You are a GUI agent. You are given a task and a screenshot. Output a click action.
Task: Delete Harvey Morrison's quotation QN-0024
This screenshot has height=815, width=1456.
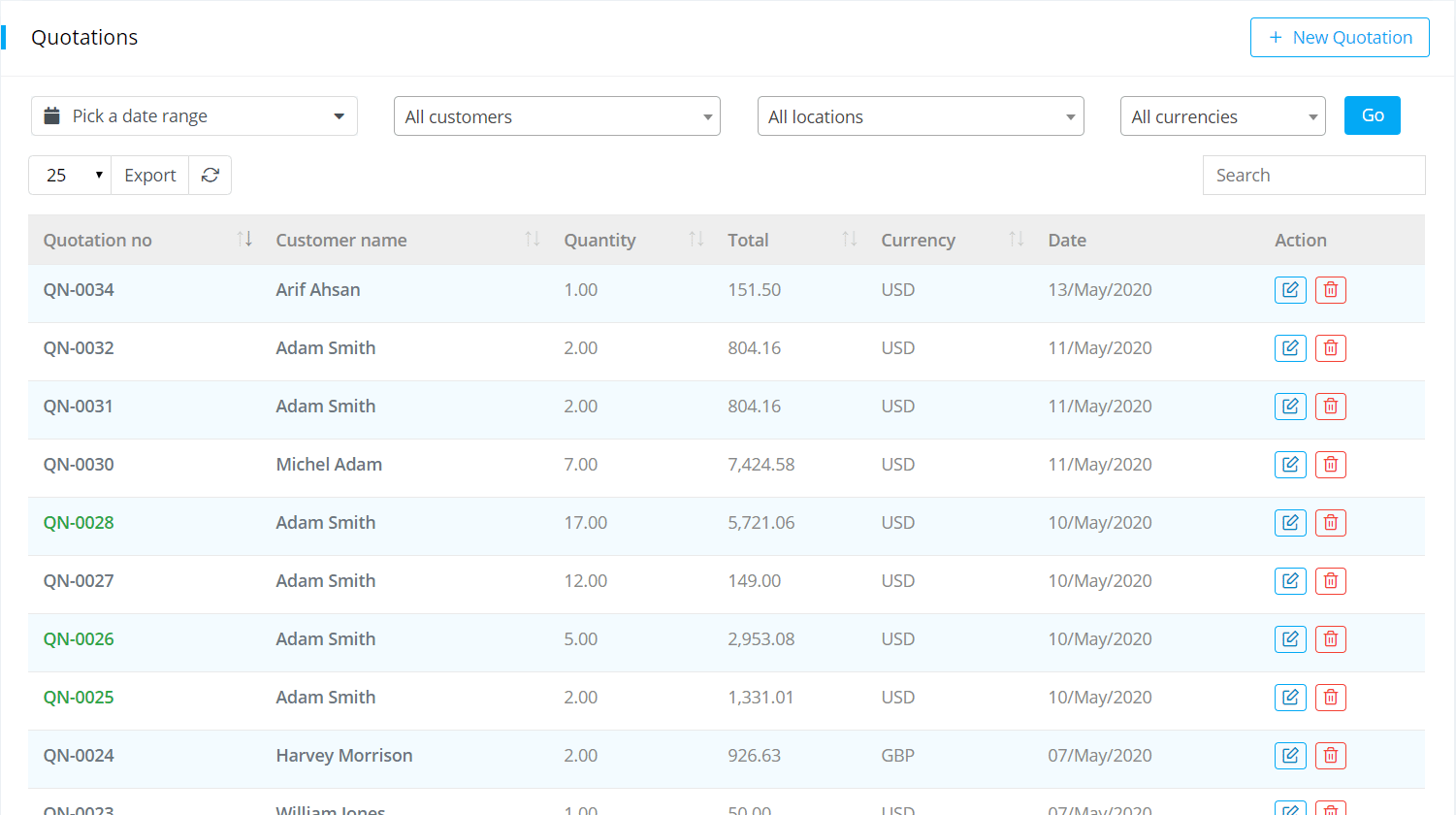(x=1330, y=756)
